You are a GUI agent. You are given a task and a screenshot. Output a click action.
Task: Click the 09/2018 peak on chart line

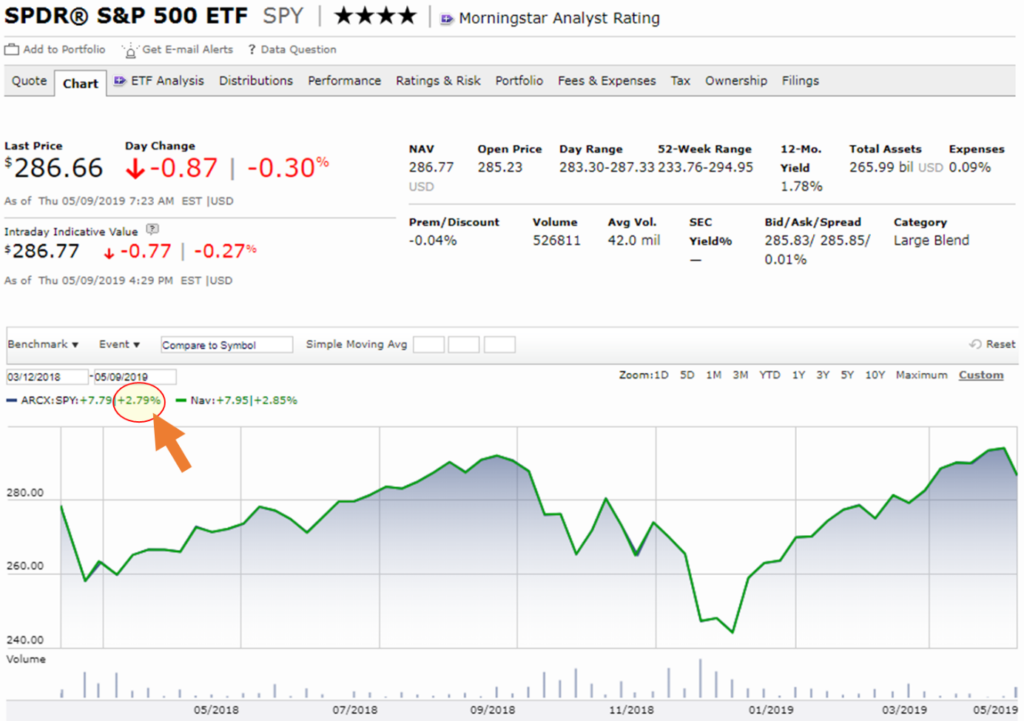pyautogui.click(x=497, y=456)
